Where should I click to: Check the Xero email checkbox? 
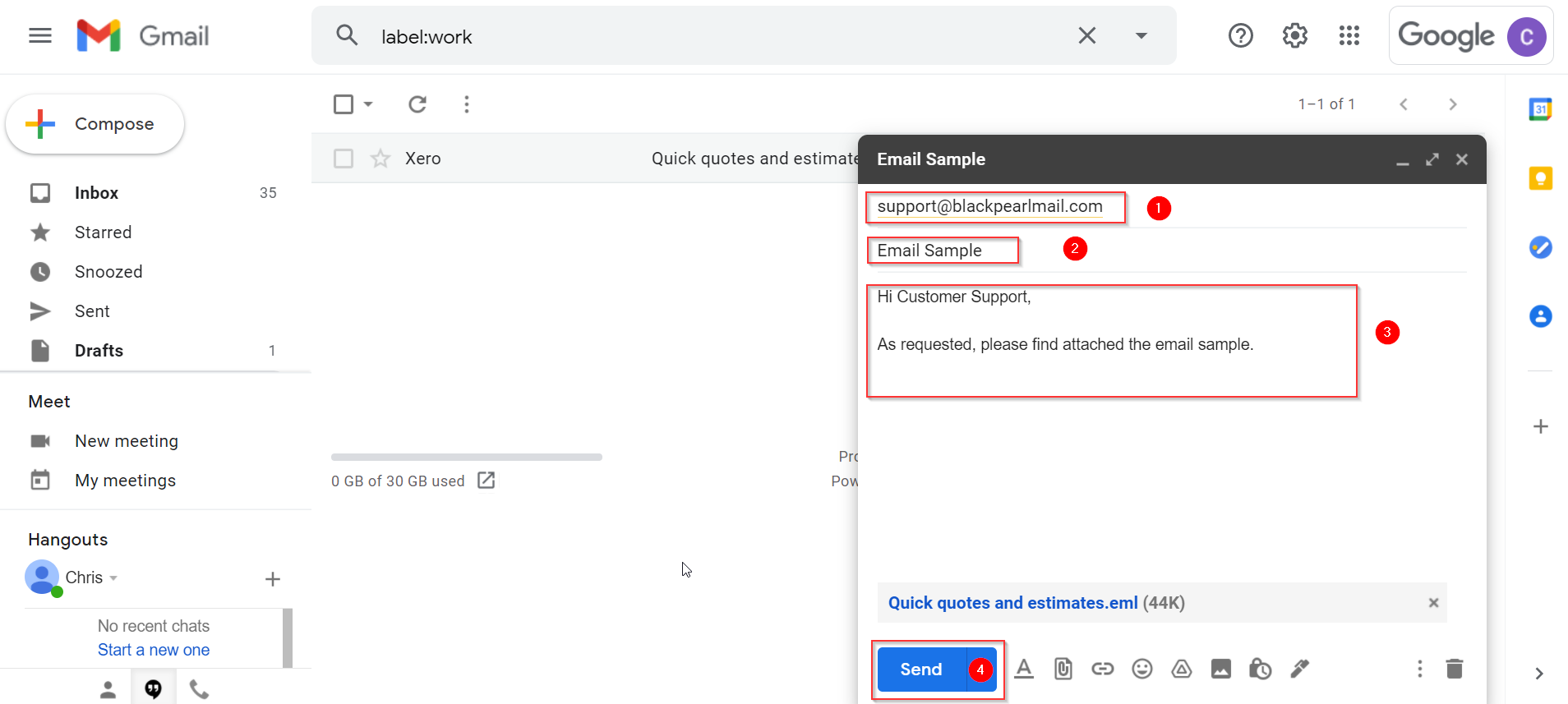pyautogui.click(x=344, y=159)
